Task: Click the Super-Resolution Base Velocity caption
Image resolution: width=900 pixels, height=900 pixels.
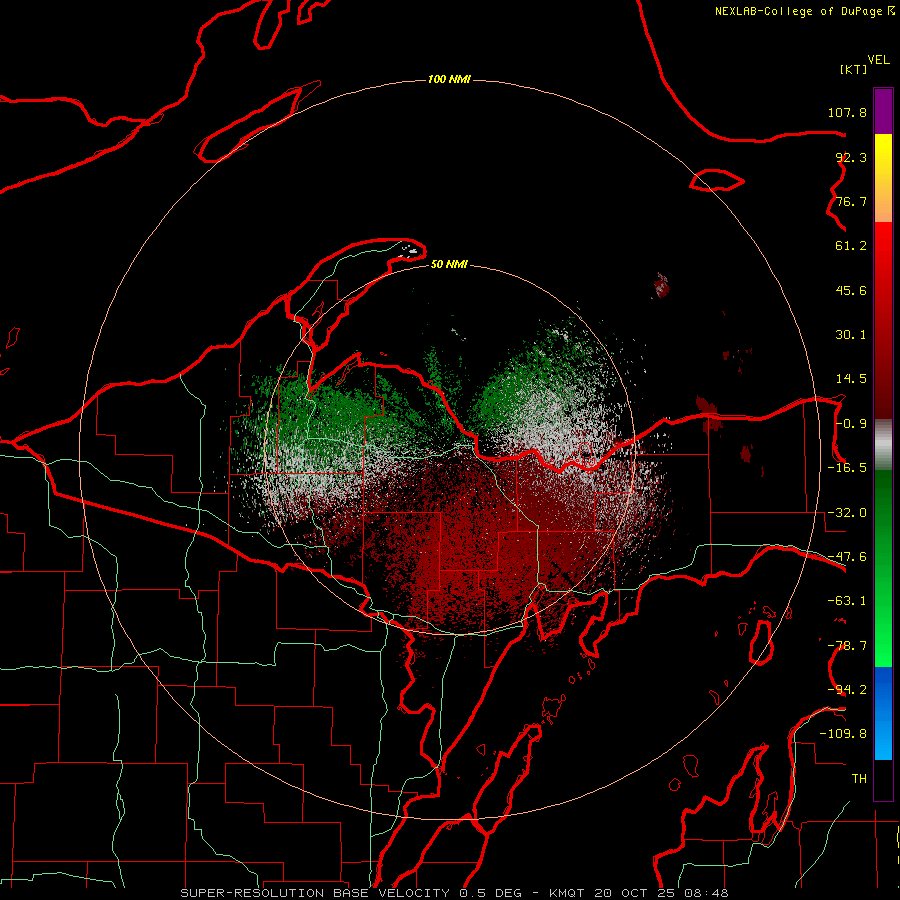Action: (x=454, y=893)
